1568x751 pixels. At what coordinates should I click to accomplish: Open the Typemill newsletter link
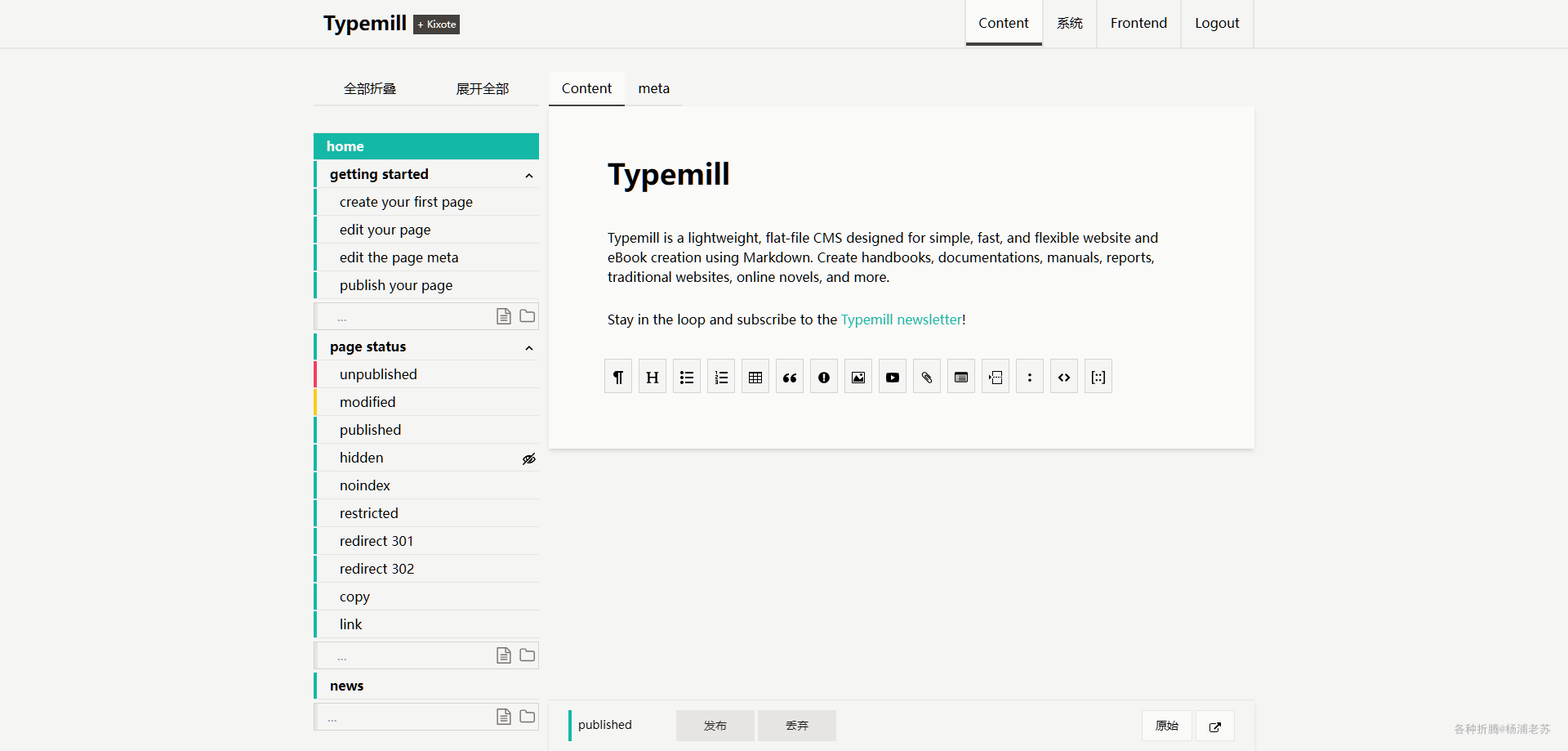(x=902, y=320)
